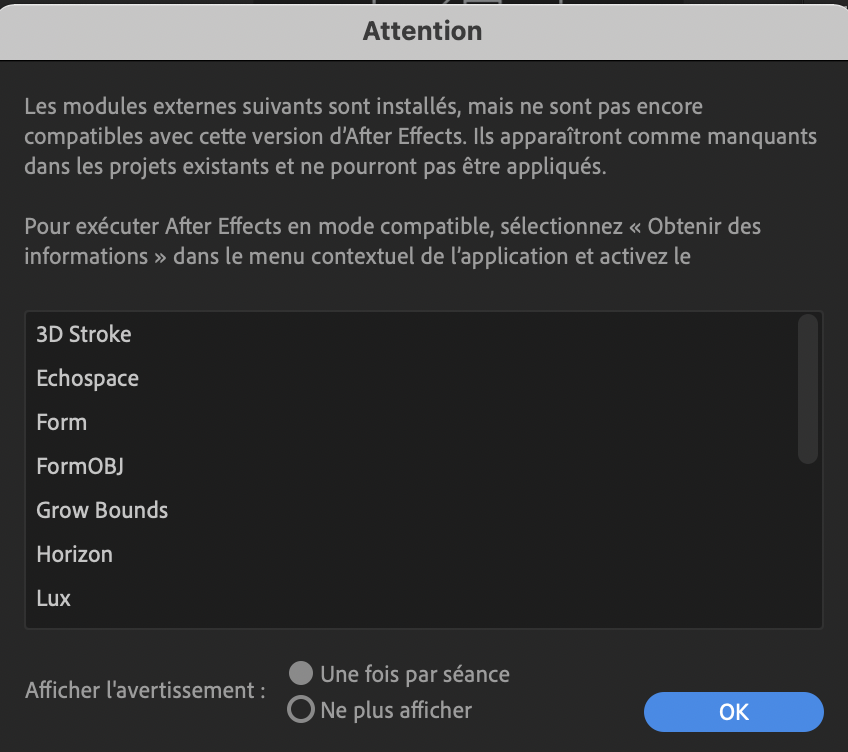Viewport: 848px width, 752px height.
Task: Click the "Ne plus afficher" text label
Action: pos(396,711)
